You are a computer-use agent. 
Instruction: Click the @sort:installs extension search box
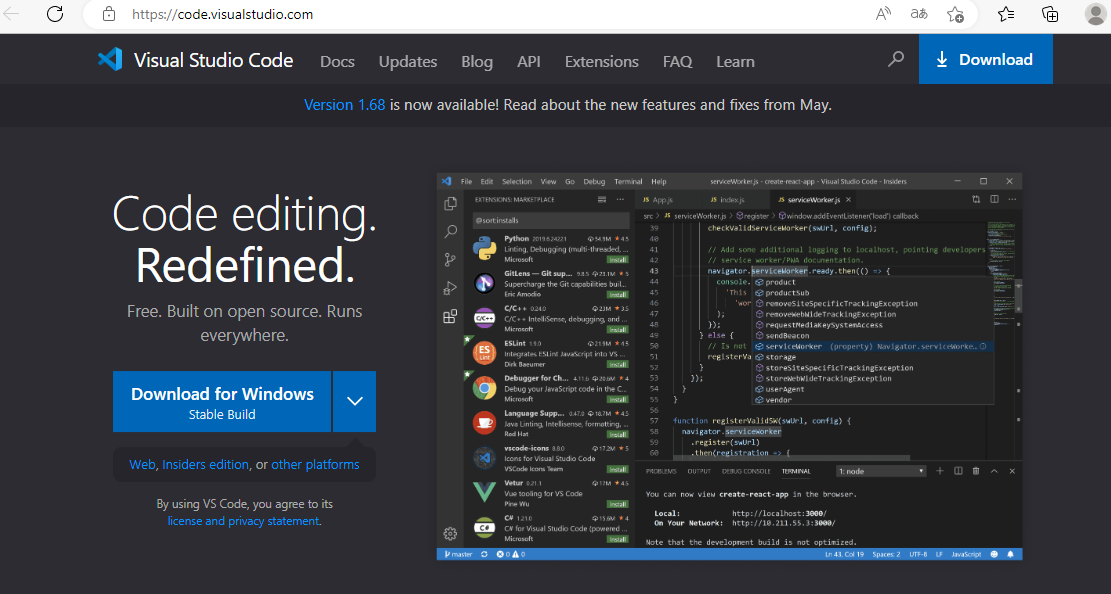point(551,220)
